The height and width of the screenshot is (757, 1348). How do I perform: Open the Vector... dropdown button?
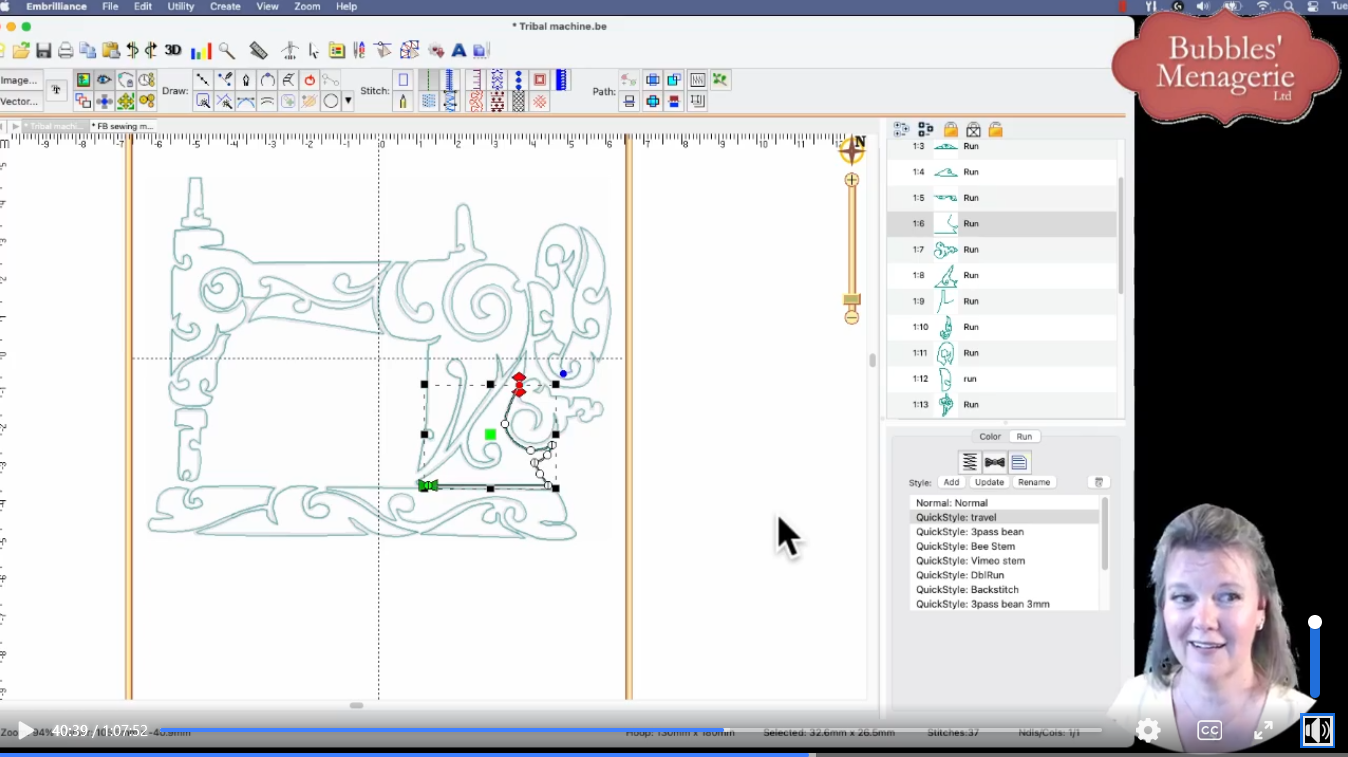[x=19, y=101]
